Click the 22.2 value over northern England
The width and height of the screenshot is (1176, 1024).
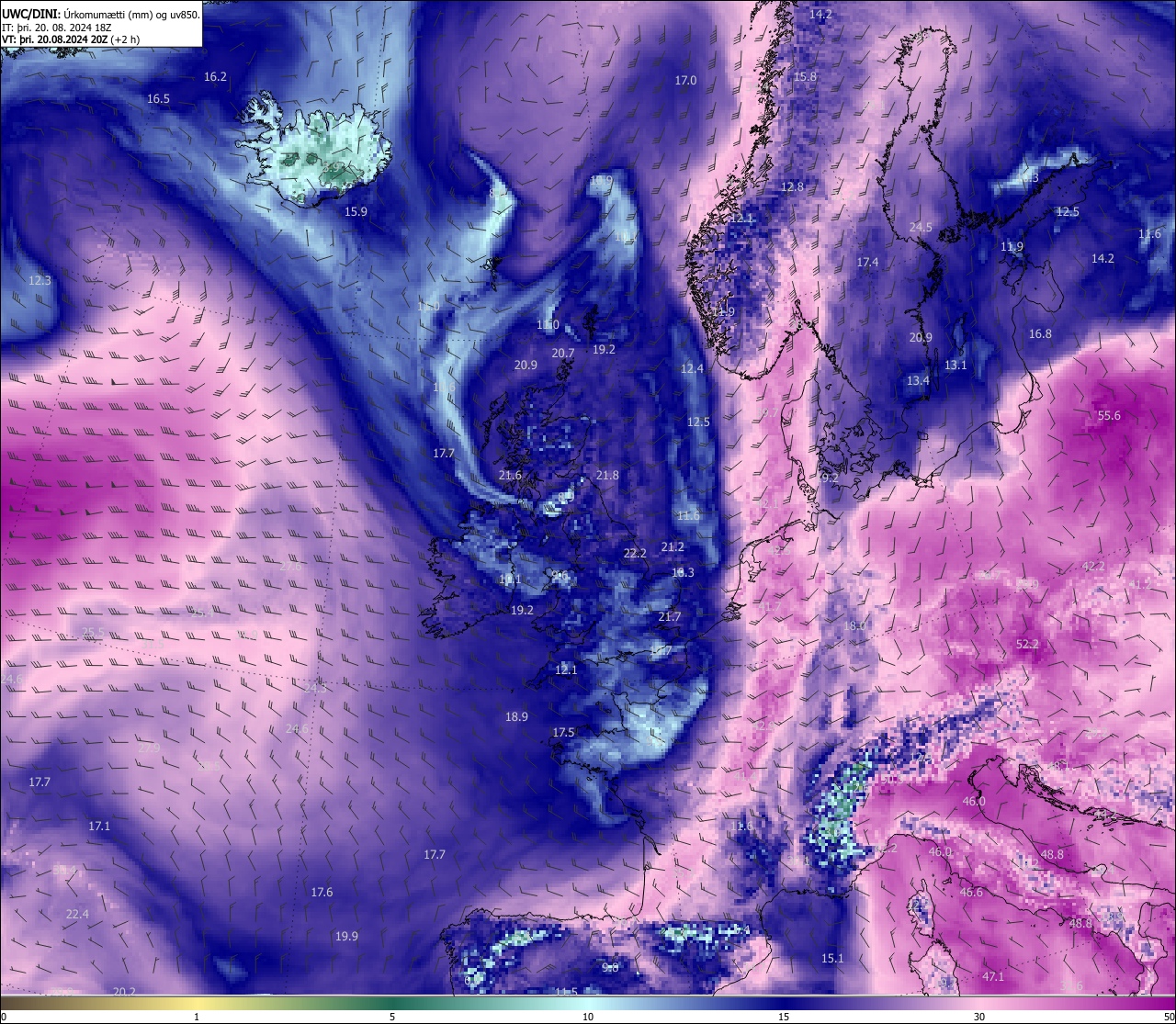(635, 554)
